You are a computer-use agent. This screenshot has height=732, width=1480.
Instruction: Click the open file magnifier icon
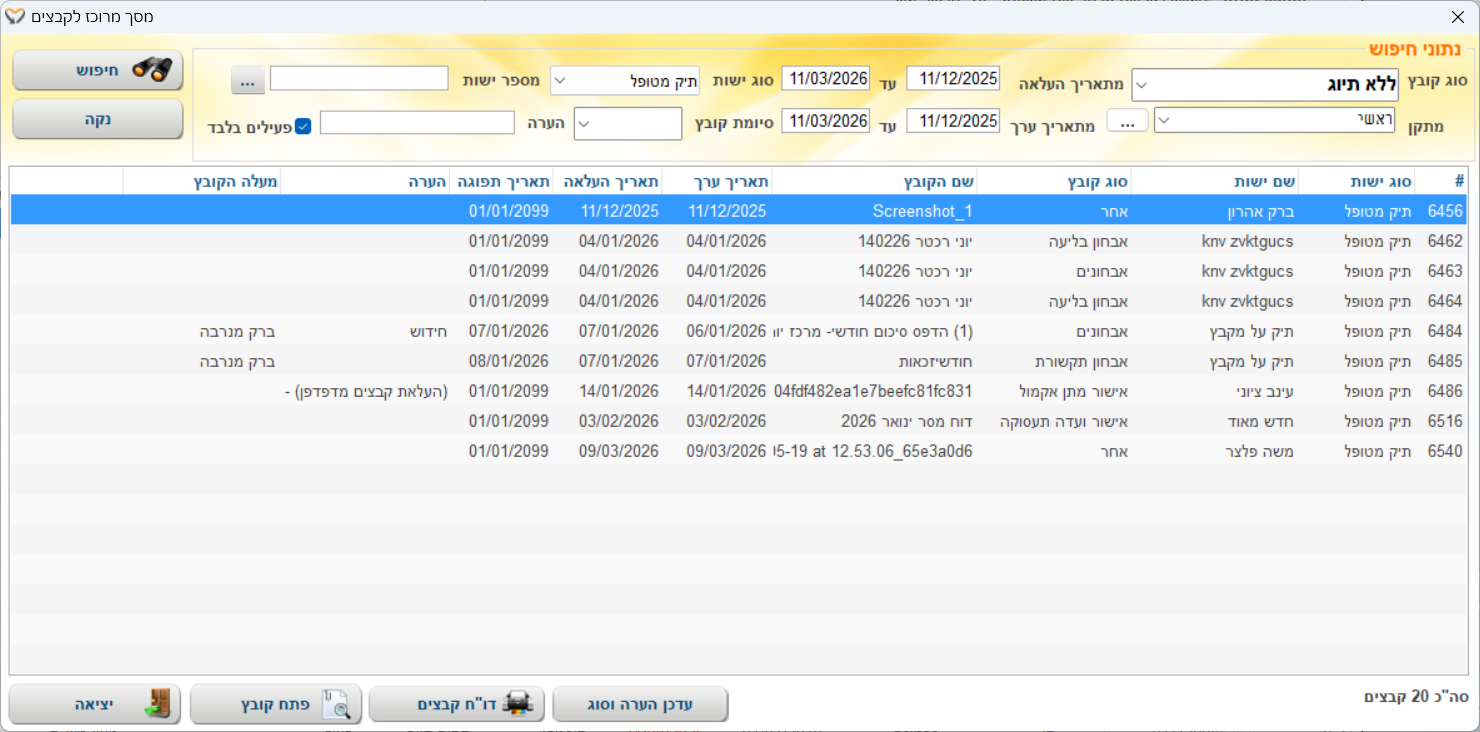(x=338, y=704)
